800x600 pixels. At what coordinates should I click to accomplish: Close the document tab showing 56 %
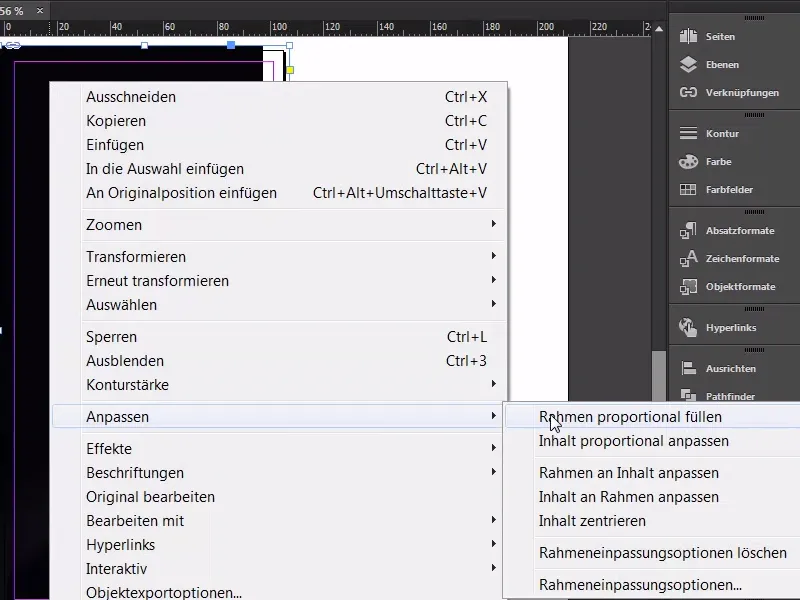(x=40, y=10)
